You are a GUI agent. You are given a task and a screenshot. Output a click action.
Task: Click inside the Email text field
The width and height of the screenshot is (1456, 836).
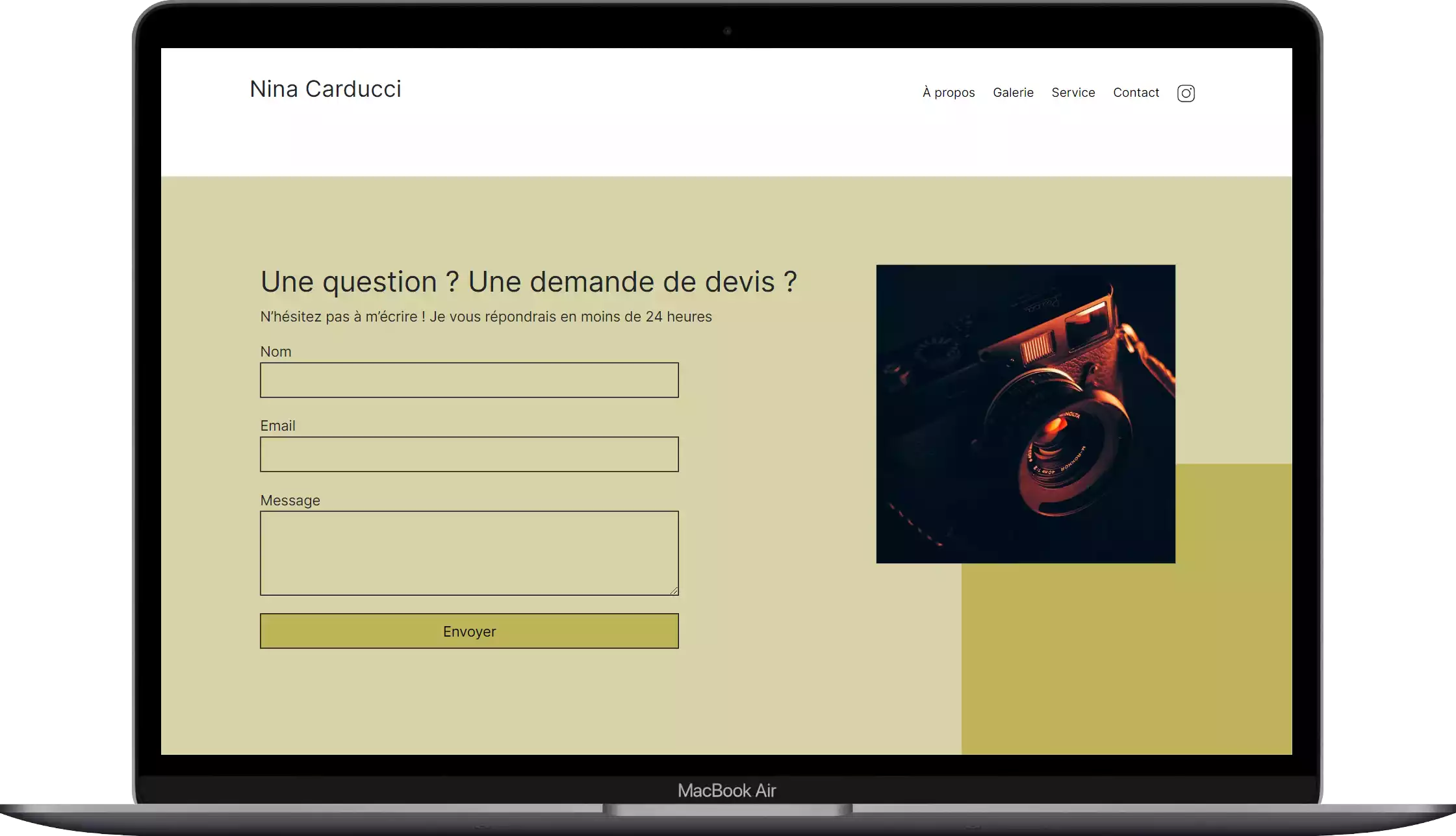point(469,454)
